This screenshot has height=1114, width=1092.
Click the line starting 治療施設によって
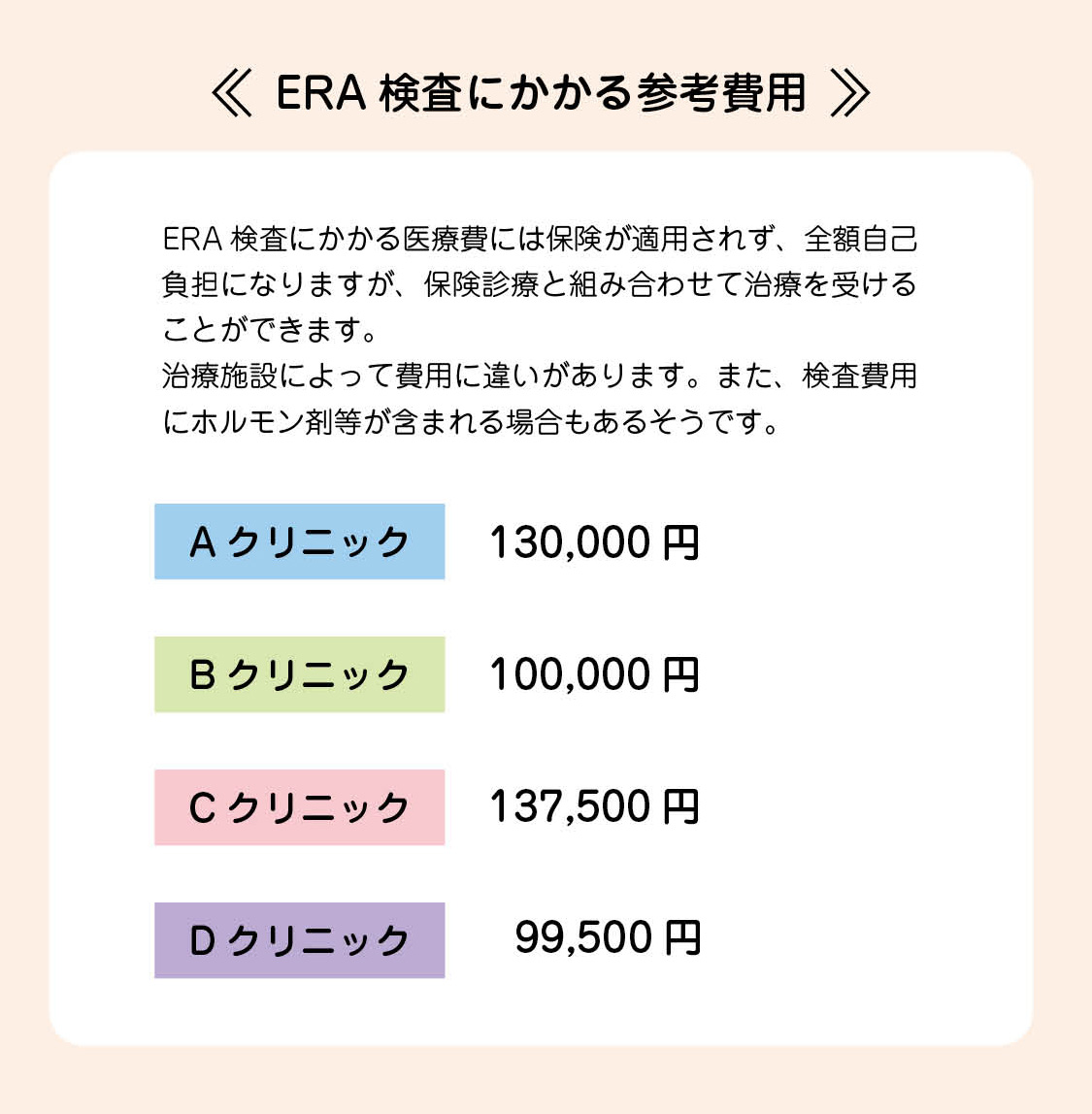coord(540,376)
